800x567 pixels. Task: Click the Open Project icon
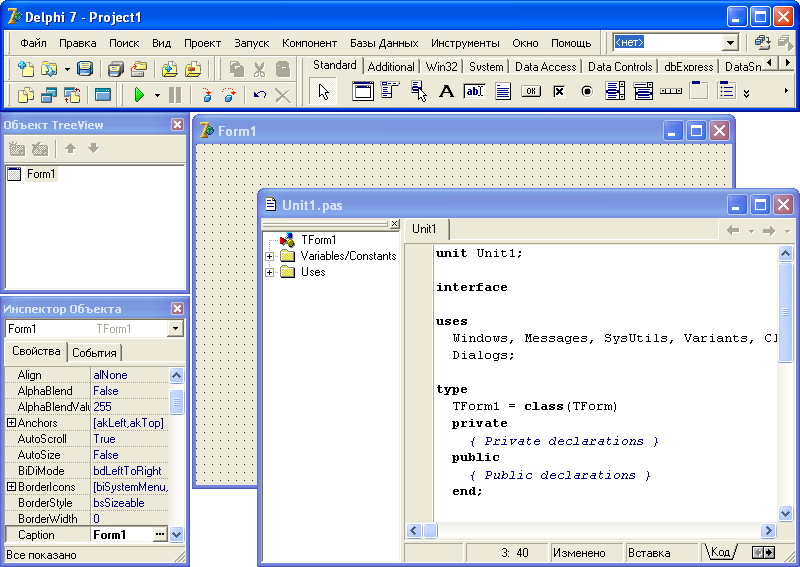tap(138, 68)
